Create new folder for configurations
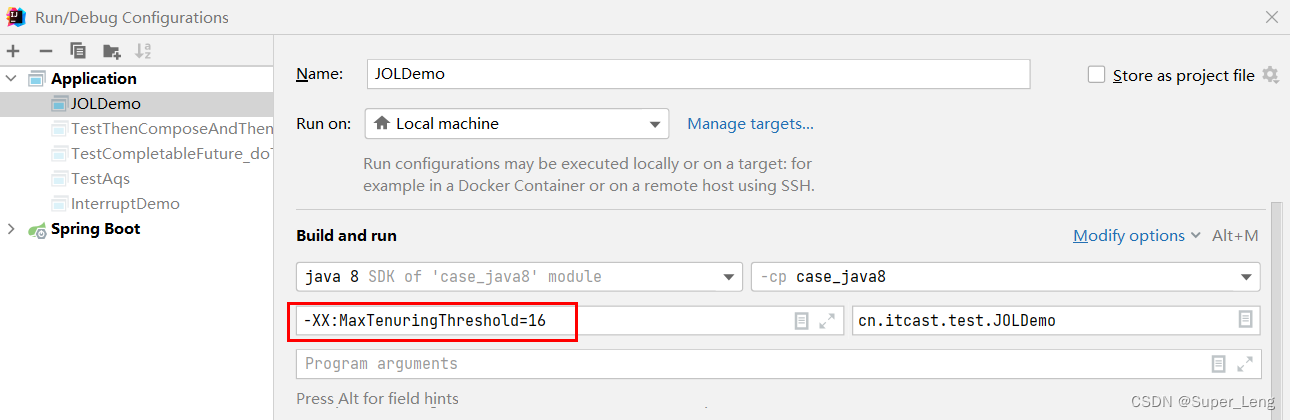1290x420 pixels. click(111, 50)
